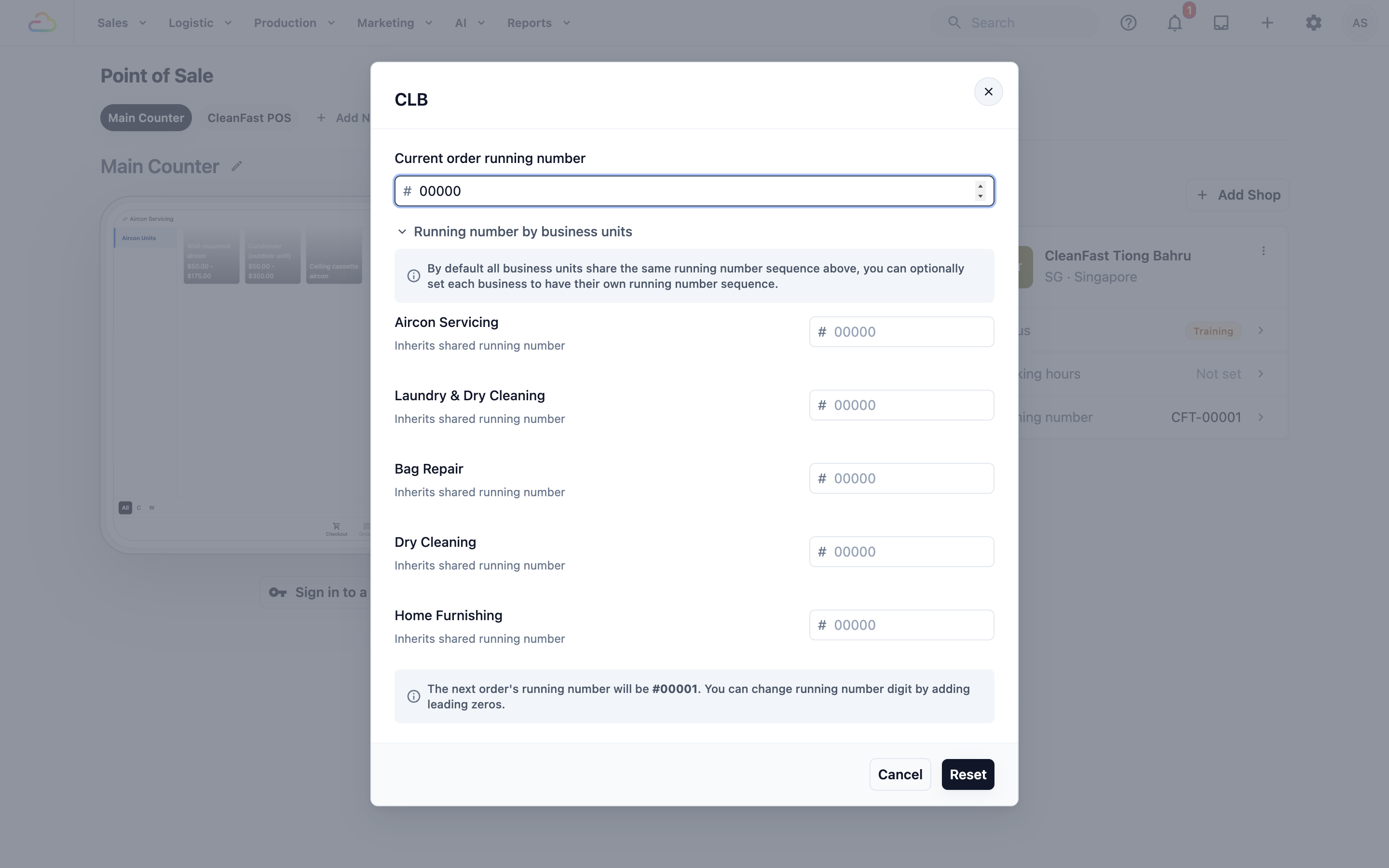
Task: Click the plus icon in the top bar
Action: 1267,23
